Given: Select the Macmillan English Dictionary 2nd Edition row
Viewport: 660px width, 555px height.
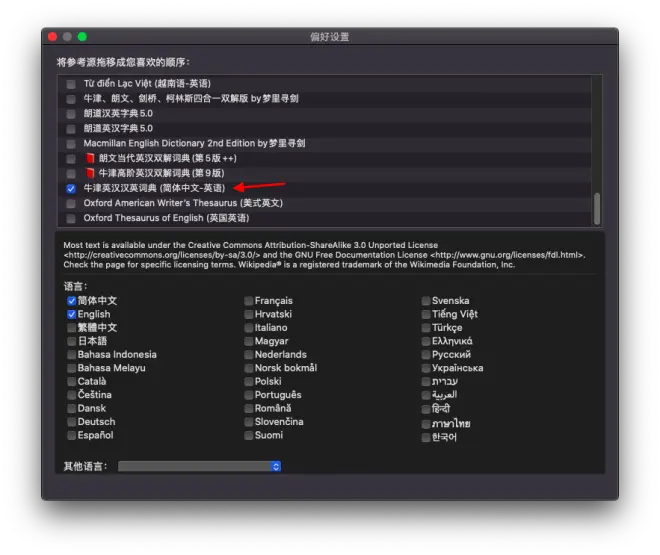Looking at the screenshot, I should (324, 143).
